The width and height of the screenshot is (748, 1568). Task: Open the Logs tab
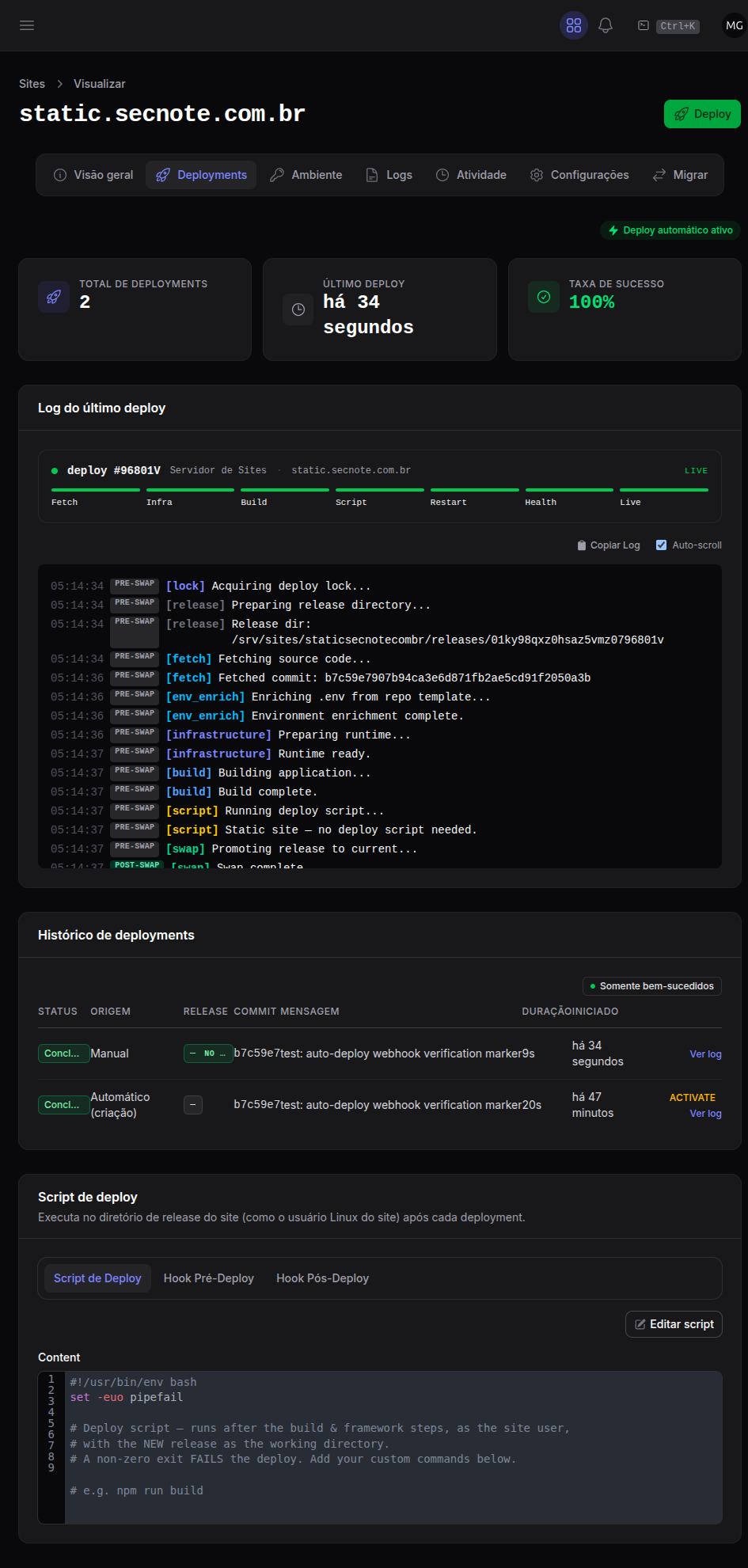coord(389,175)
